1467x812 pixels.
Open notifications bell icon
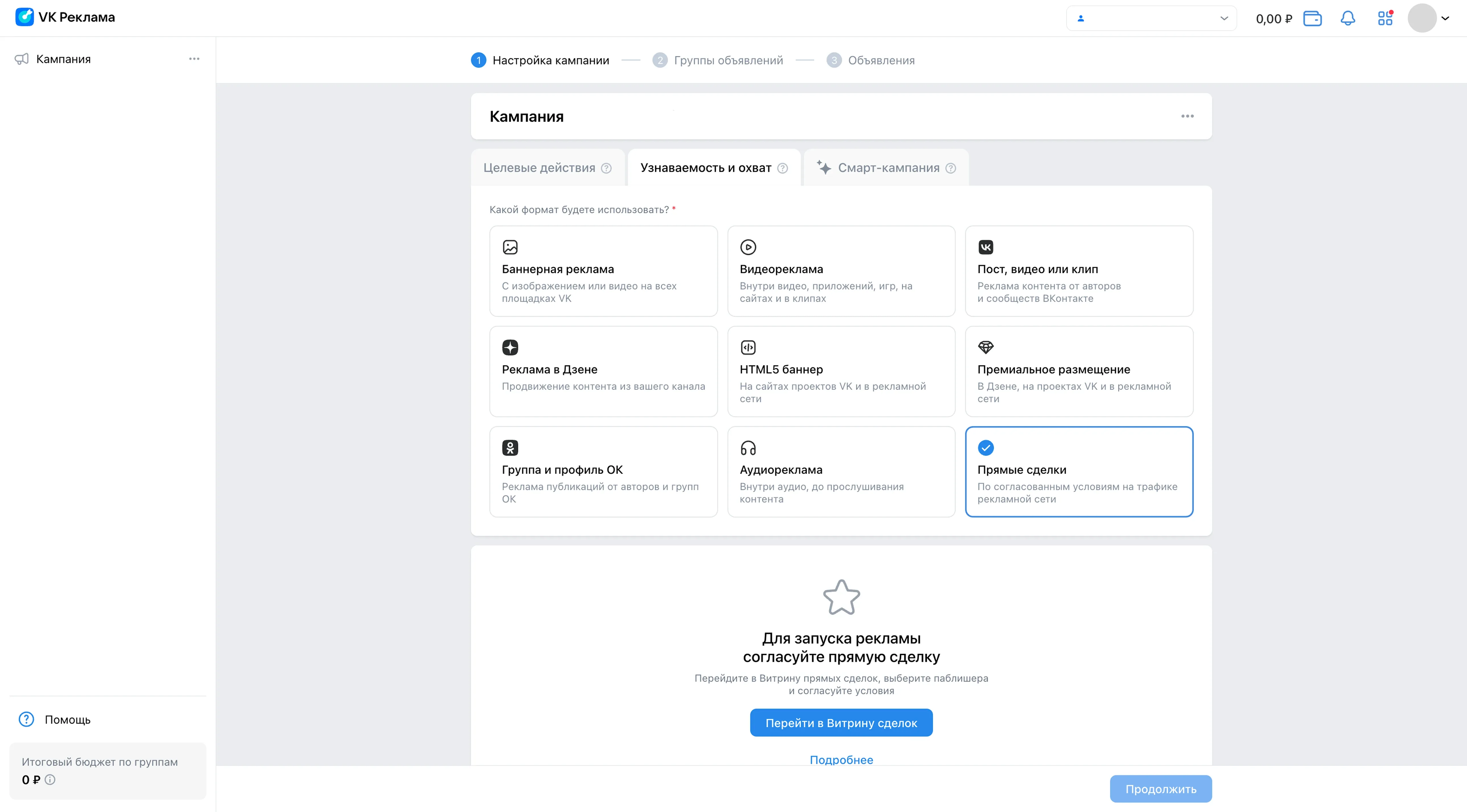point(1347,18)
